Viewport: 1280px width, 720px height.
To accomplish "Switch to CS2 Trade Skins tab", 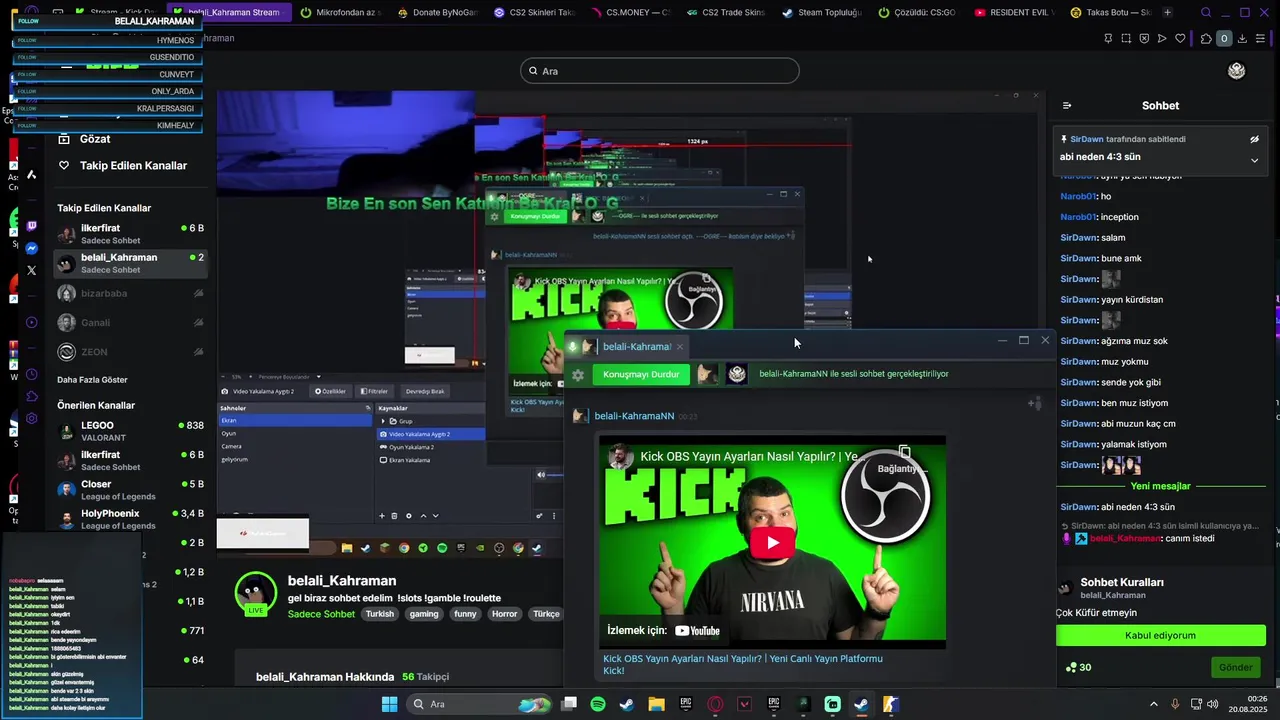I will click(x=725, y=13).
